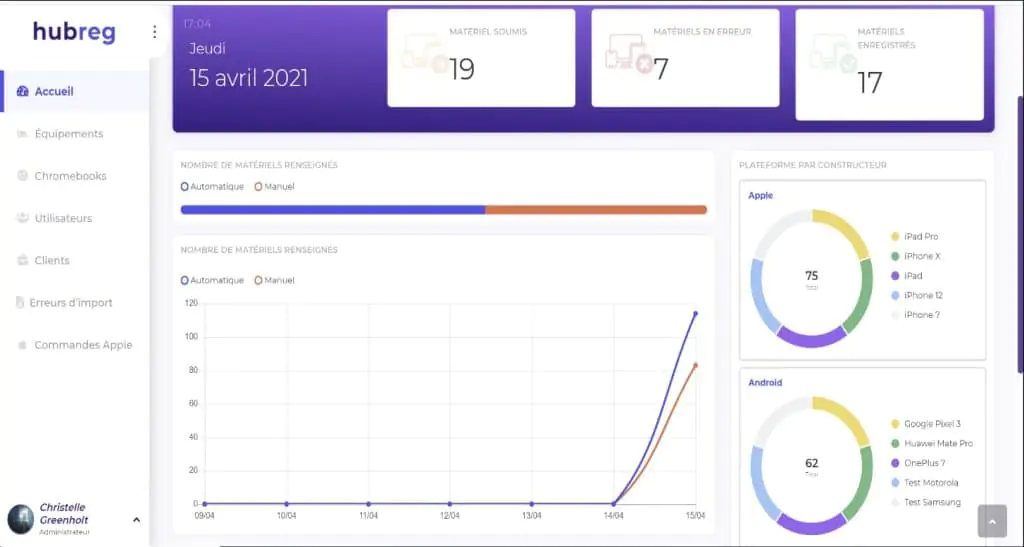Click the page vertical scrollbar
Viewport: 1024px width, 547px height.
[1020, 235]
